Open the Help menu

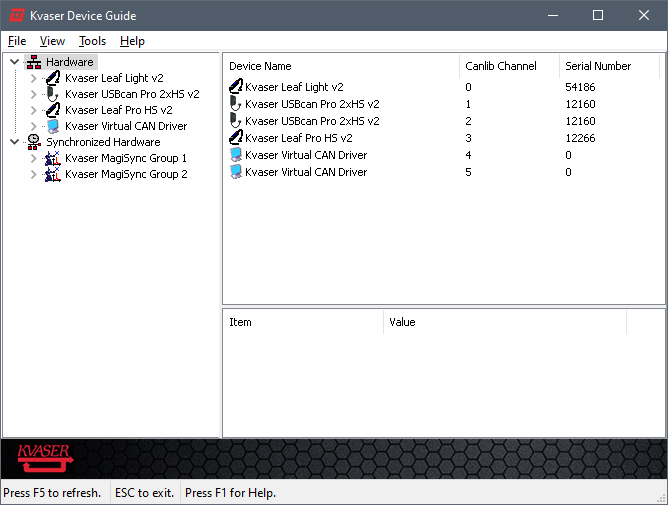coord(132,41)
